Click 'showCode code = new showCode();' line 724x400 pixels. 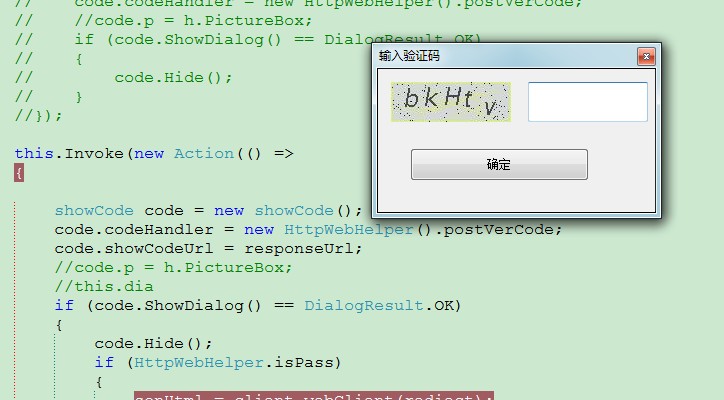coord(208,211)
